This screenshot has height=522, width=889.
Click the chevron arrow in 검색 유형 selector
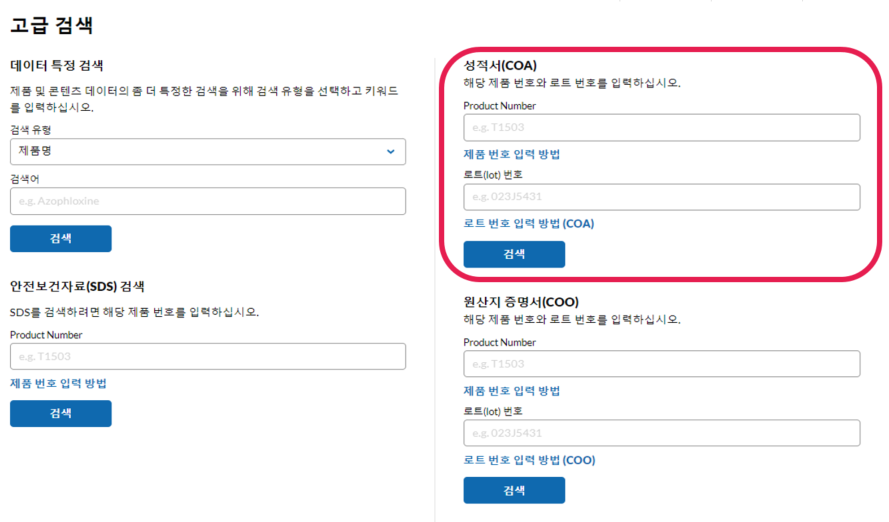pyautogui.click(x=390, y=151)
